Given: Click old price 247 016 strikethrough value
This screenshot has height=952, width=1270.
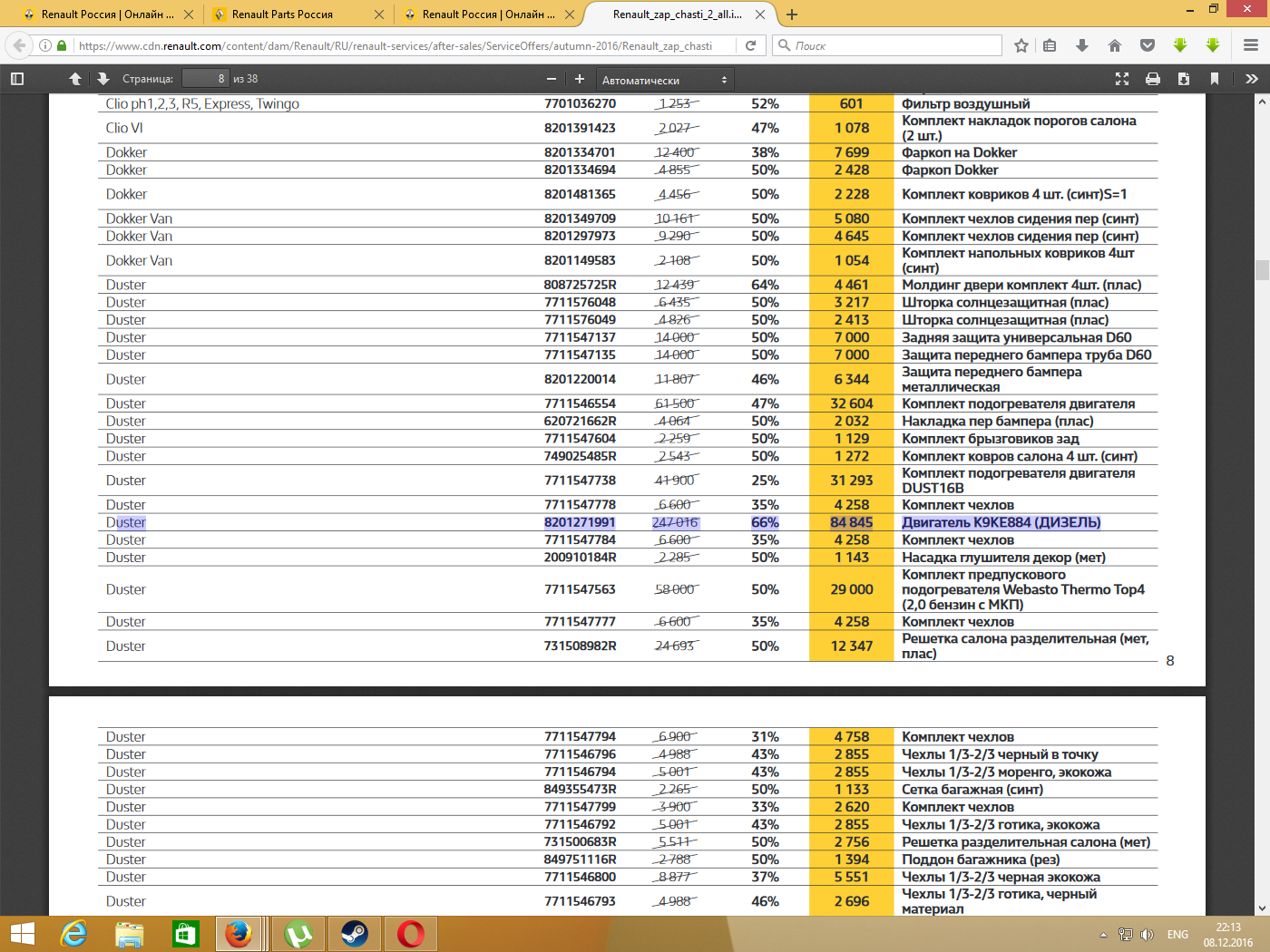Looking at the screenshot, I should pos(675,522).
